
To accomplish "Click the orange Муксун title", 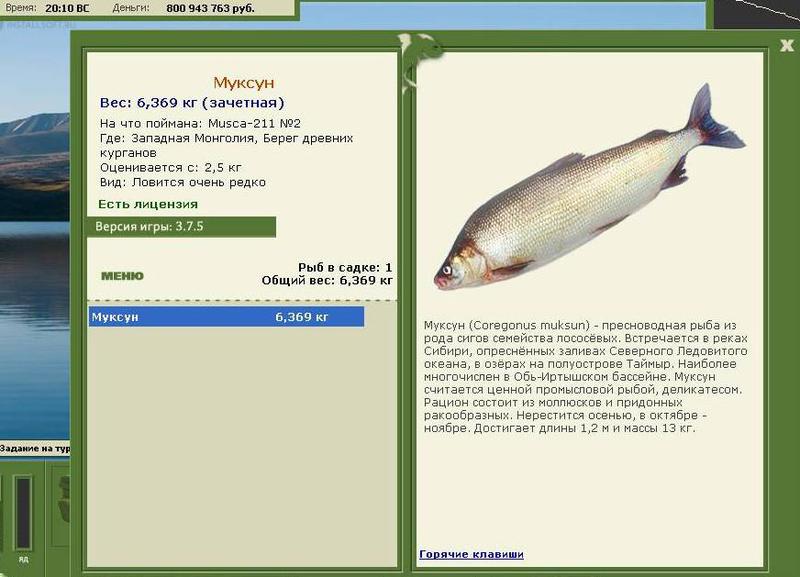I will click(243, 83).
